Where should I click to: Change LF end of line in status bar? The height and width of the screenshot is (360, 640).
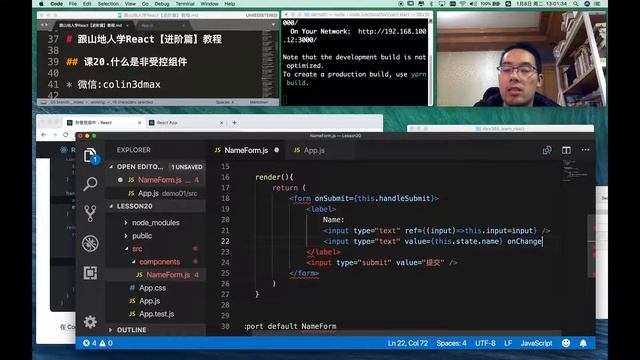(508, 343)
